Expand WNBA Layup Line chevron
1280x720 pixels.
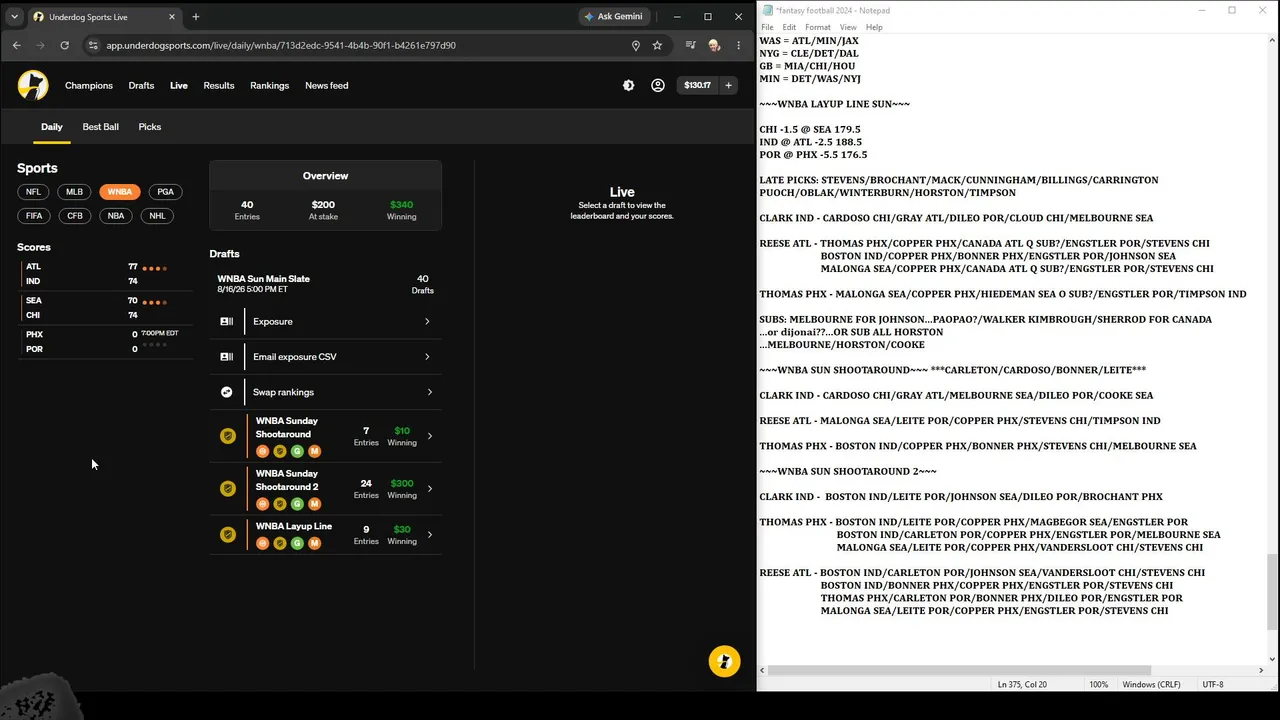[x=429, y=535]
